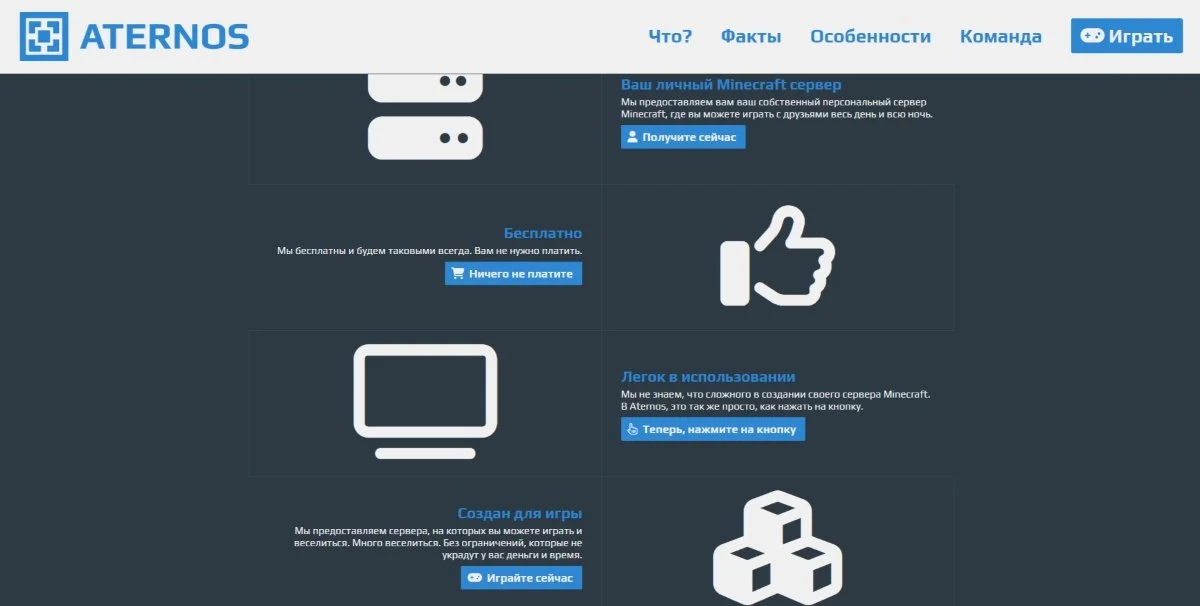Click the shopping cart icon on Ничего не платите
Screen dimensions: 1200x606
[x=458, y=273]
